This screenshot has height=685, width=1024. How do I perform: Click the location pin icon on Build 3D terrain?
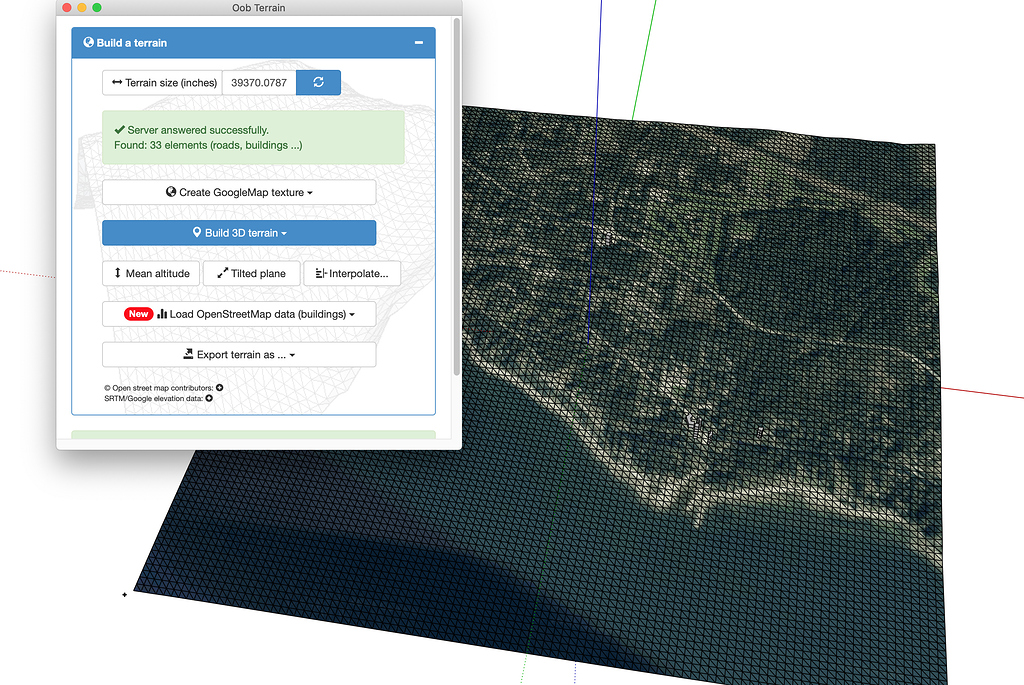pyautogui.click(x=196, y=233)
